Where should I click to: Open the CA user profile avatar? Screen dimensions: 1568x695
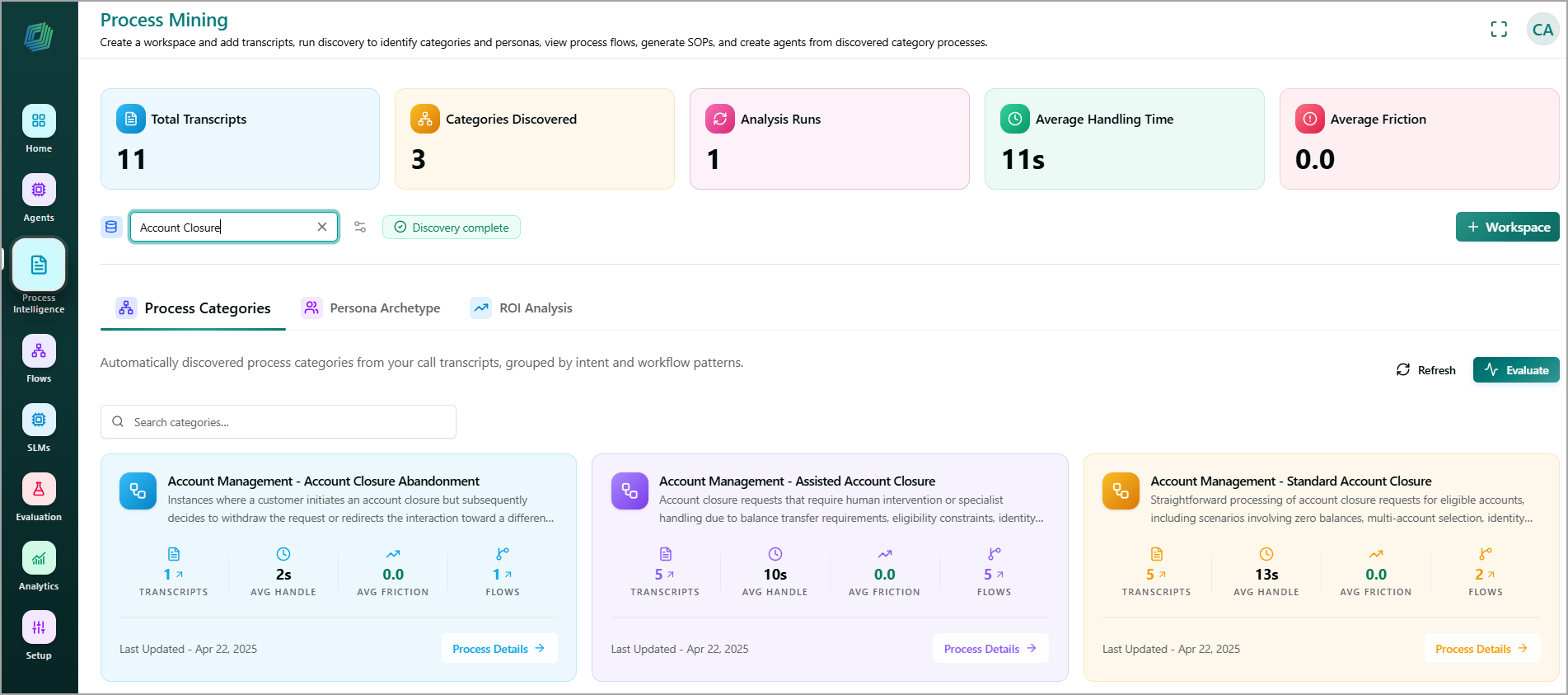pyautogui.click(x=1542, y=30)
